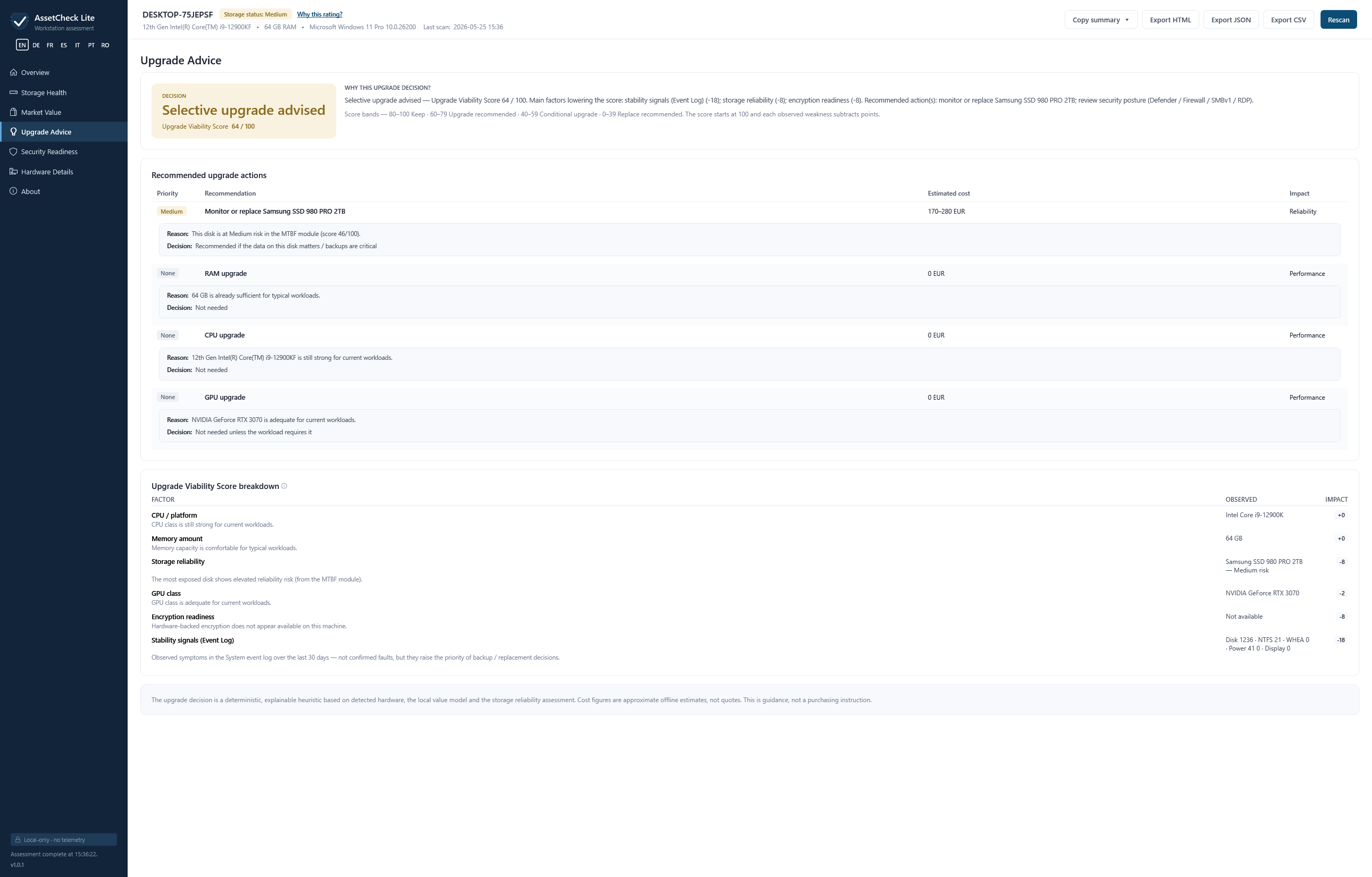The width and height of the screenshot is (1372, 877).
Task: Click the Intel Core i9-12900K observed value
Action: (x=1254, y=515)
